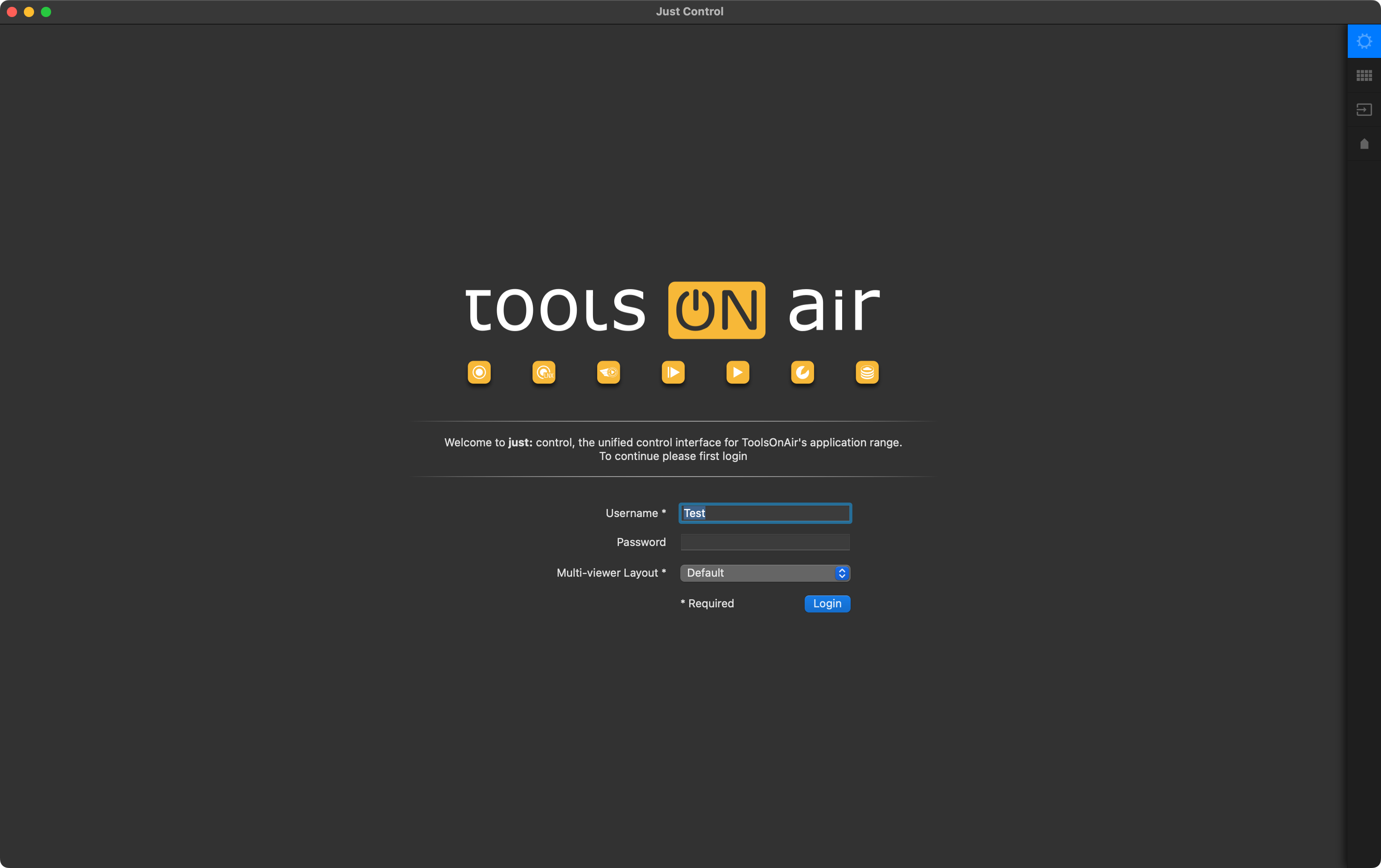Viewport: 1381px width, 868px height.
Task: Click the winged play app icon
Action: pyautogui.click(x=608, y=373)
